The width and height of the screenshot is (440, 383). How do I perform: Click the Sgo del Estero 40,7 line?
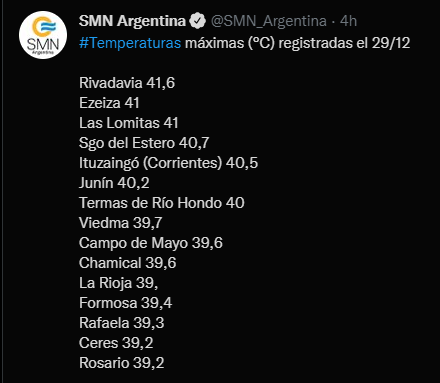point(144,143)
